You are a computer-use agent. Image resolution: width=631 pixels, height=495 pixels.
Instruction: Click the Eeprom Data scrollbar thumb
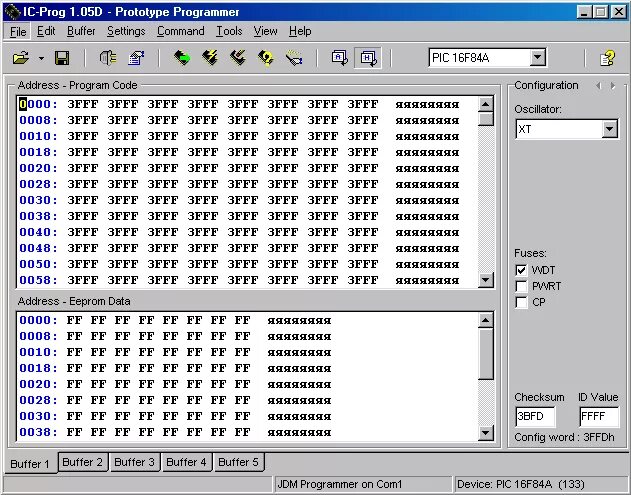tap(486, 354)
